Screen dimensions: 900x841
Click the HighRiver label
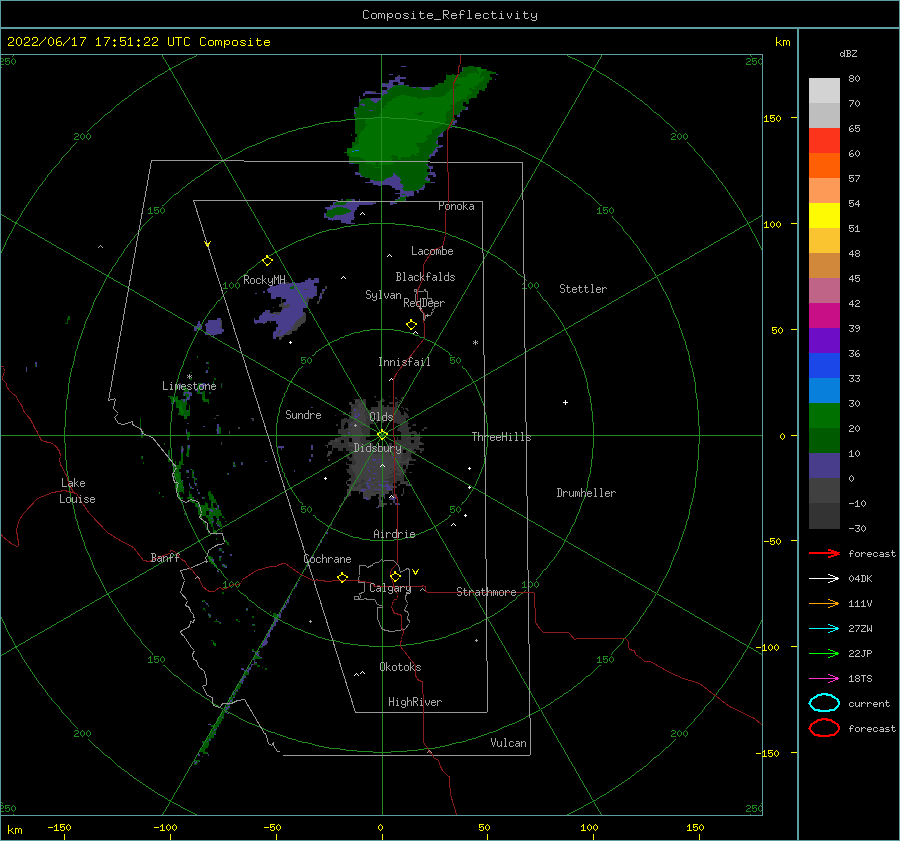click(415, 702)
